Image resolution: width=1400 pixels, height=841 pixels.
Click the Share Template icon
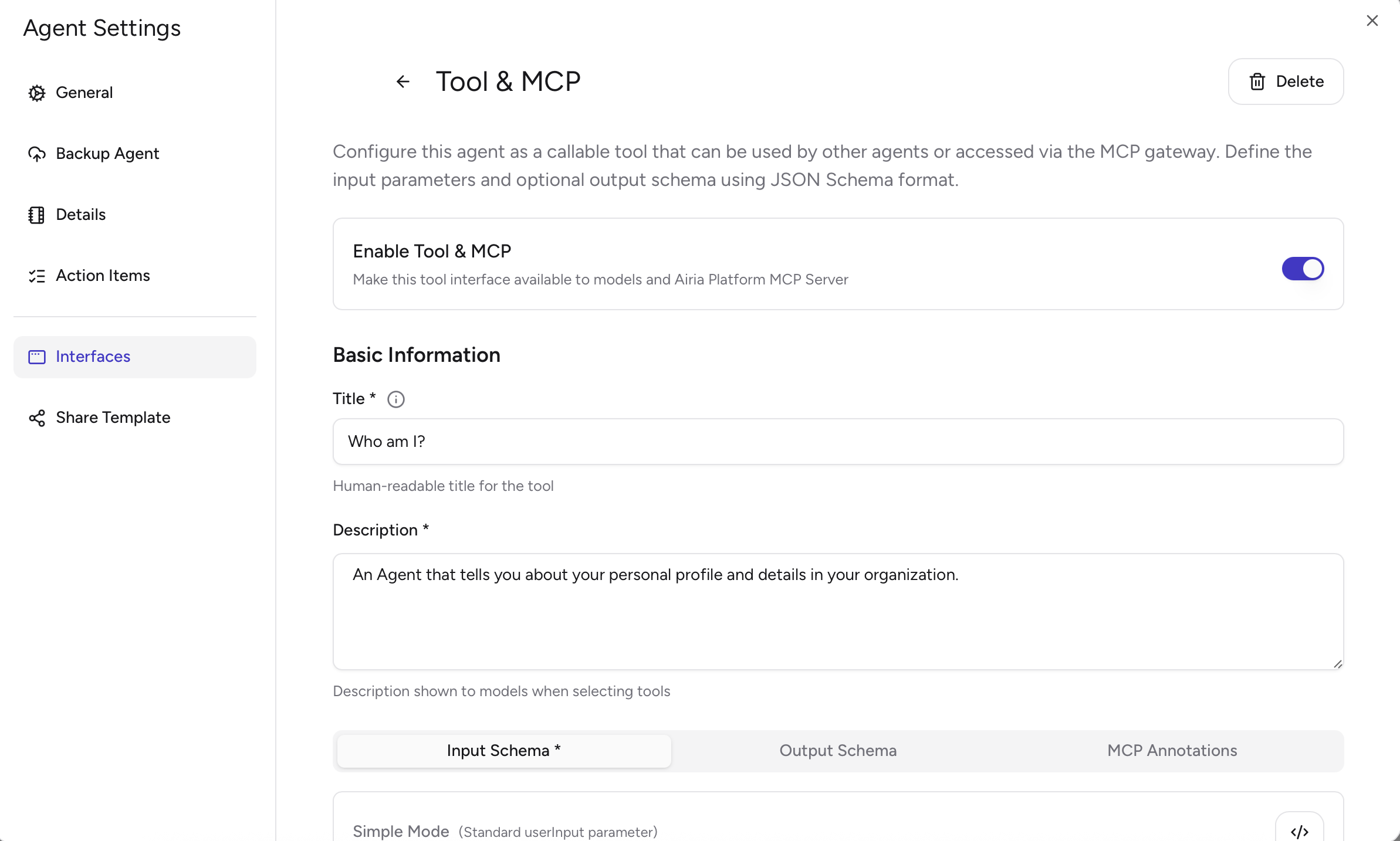(36, 418)
